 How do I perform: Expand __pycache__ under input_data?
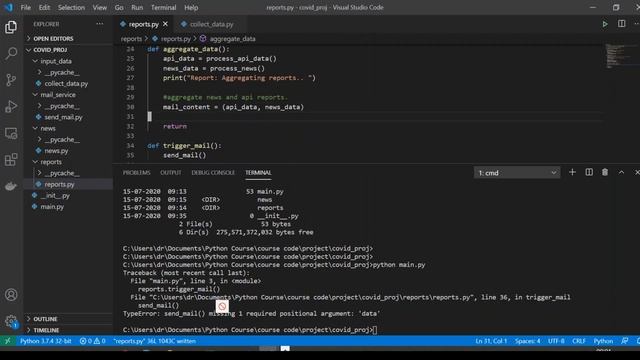point(62,72)
